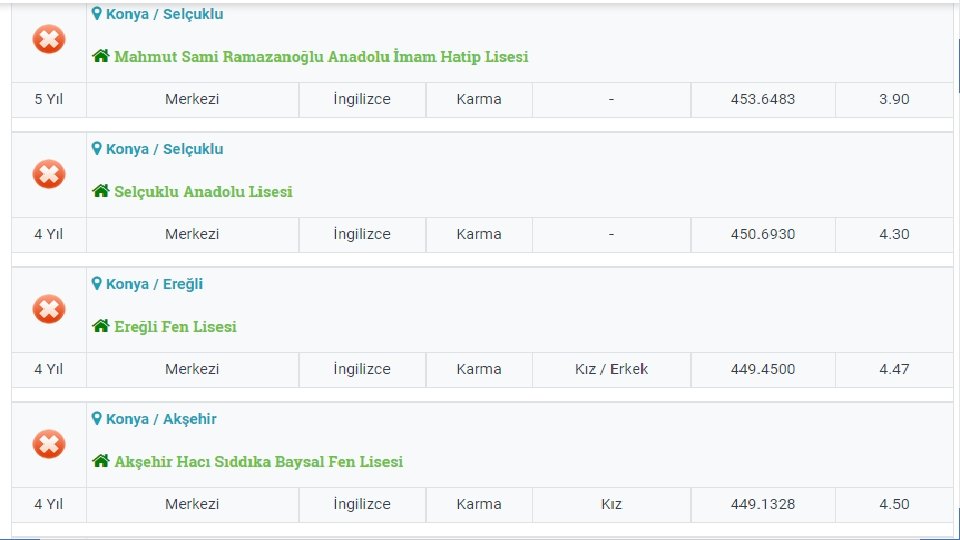Click the location pin above Selçuklu Anadolu Lisesi
Screen dimensions: 960x540
click(97, 148)
